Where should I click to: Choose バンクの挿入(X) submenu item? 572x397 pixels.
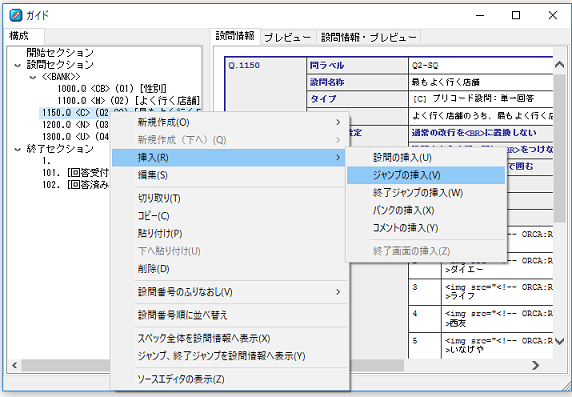(x=426, y=210)
